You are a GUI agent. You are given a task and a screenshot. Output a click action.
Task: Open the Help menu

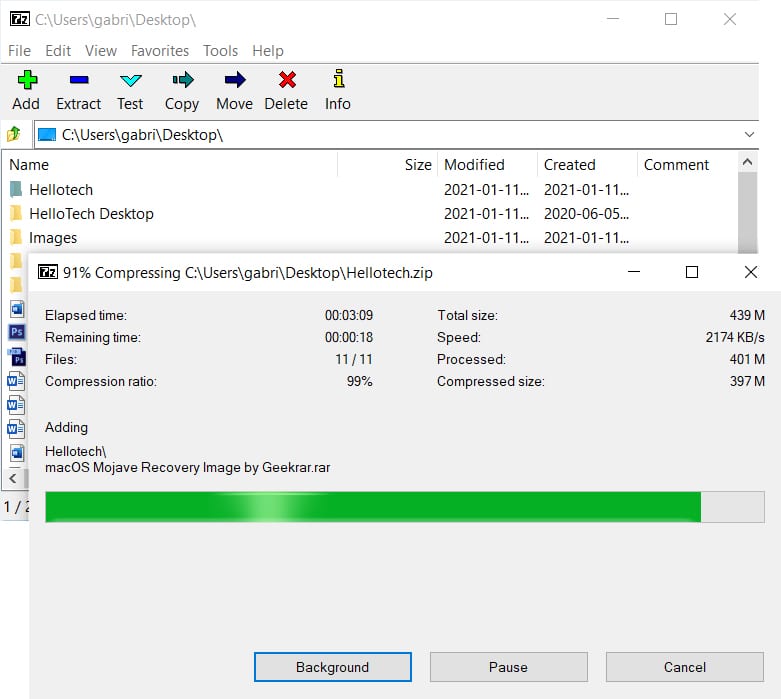(x=267, y=51)
